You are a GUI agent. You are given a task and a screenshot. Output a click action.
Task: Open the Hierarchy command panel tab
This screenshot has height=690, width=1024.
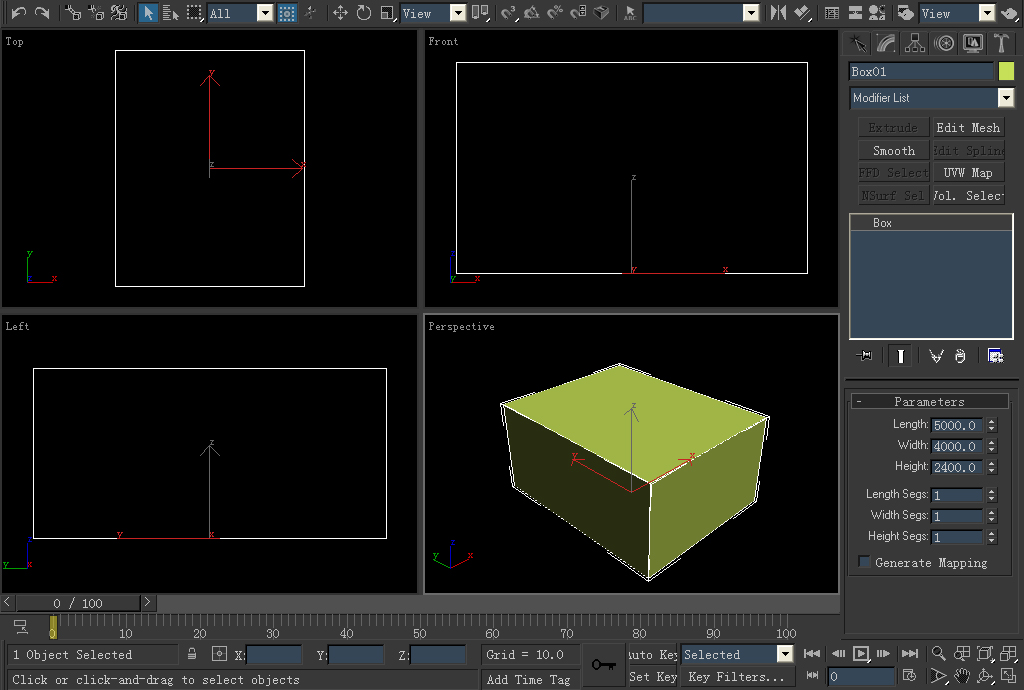click(x=914, y=43)
